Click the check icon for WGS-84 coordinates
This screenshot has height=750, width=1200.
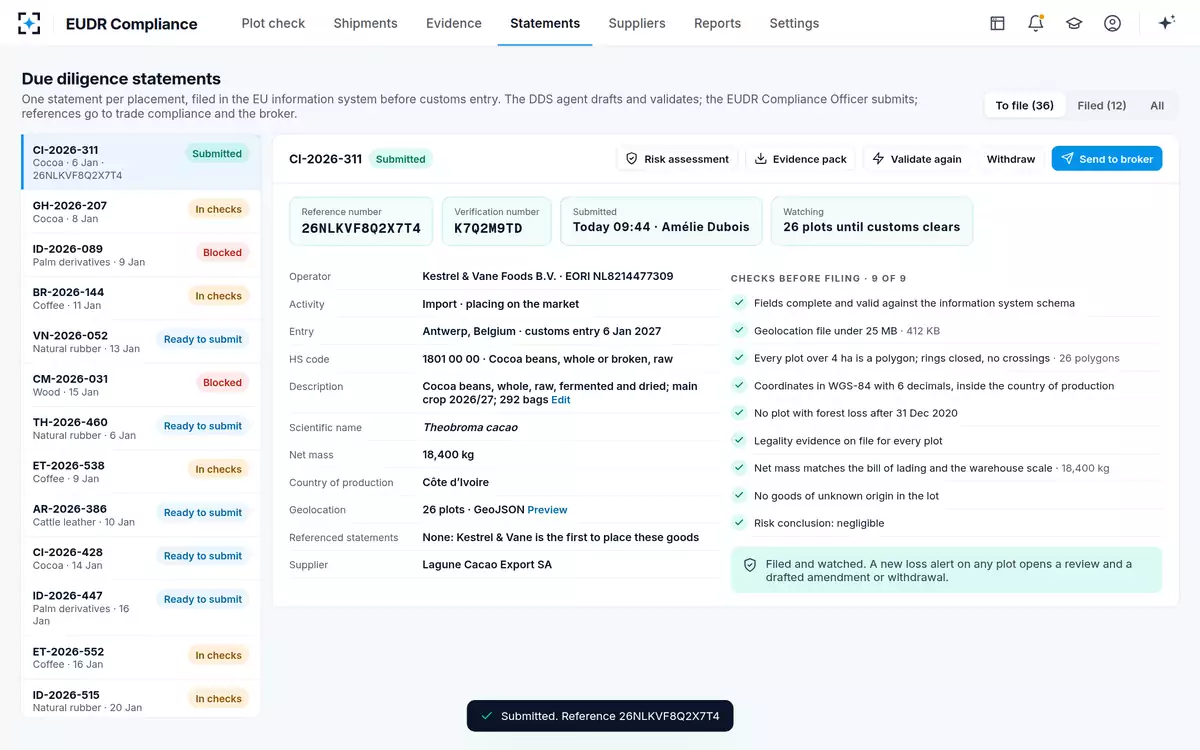tap(739, 385)
